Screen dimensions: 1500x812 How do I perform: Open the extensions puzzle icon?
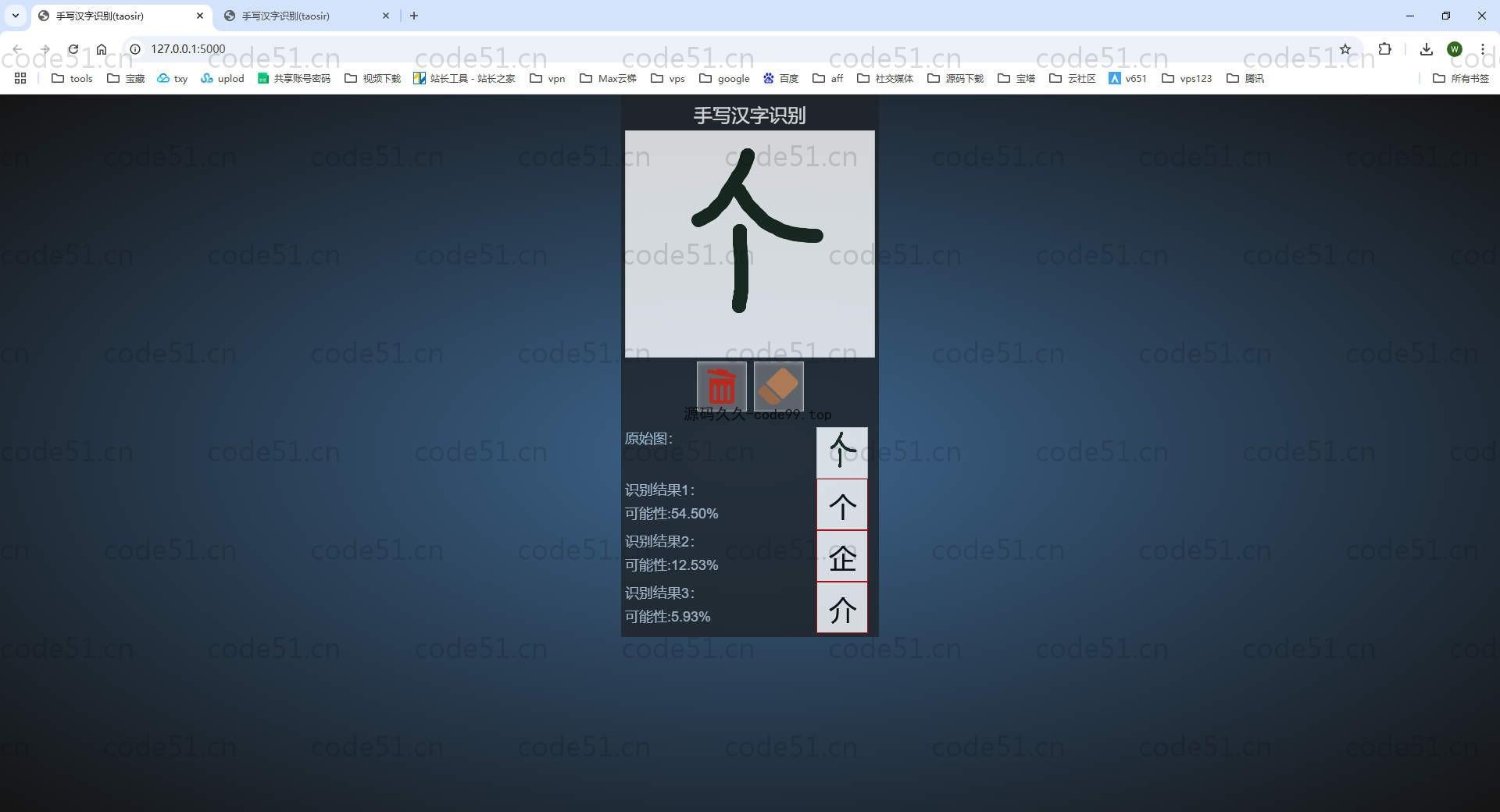(x=1385, y=48)
